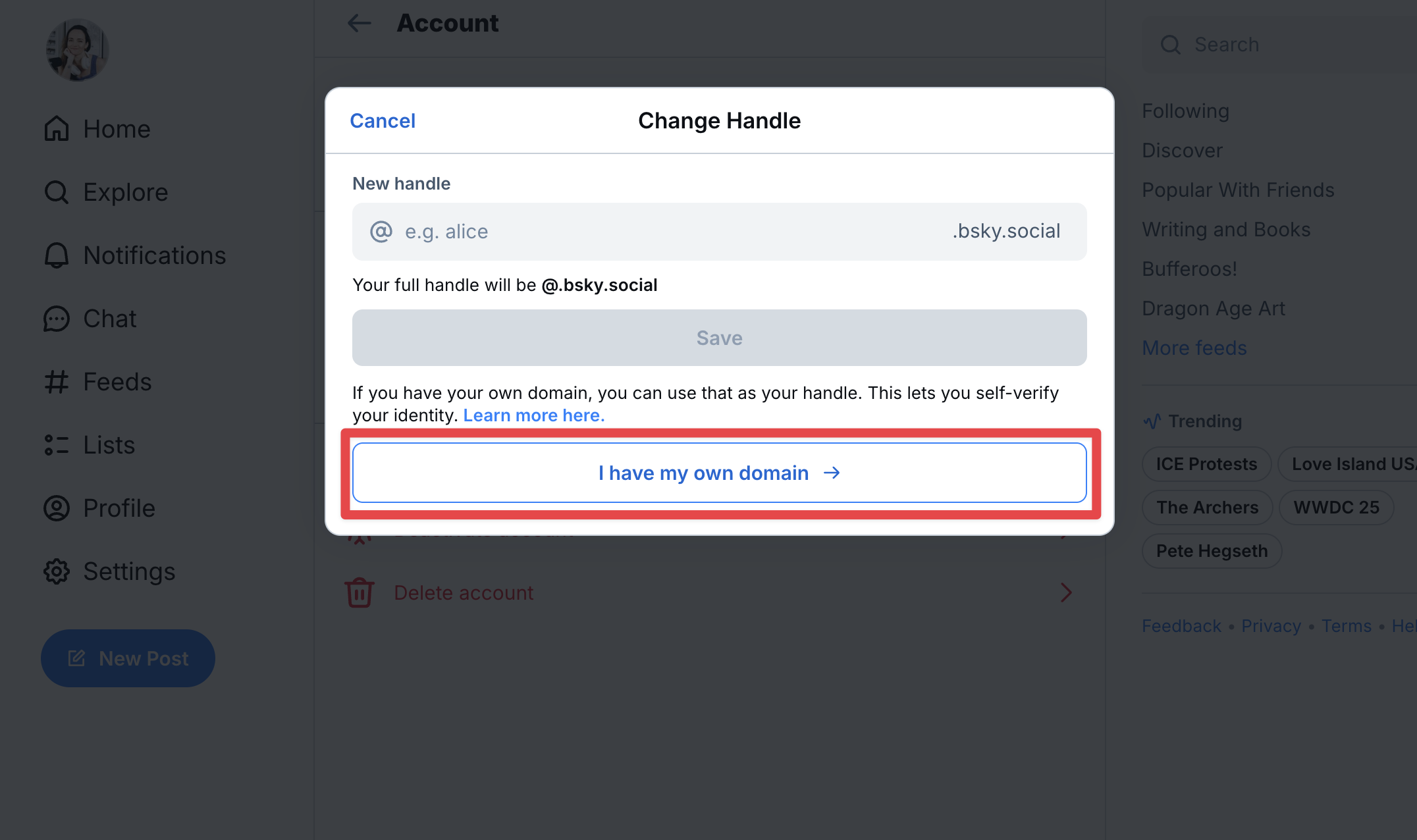Open the More feeds link
Viewport: 1417px width, 840px height.
[1194, 348]
